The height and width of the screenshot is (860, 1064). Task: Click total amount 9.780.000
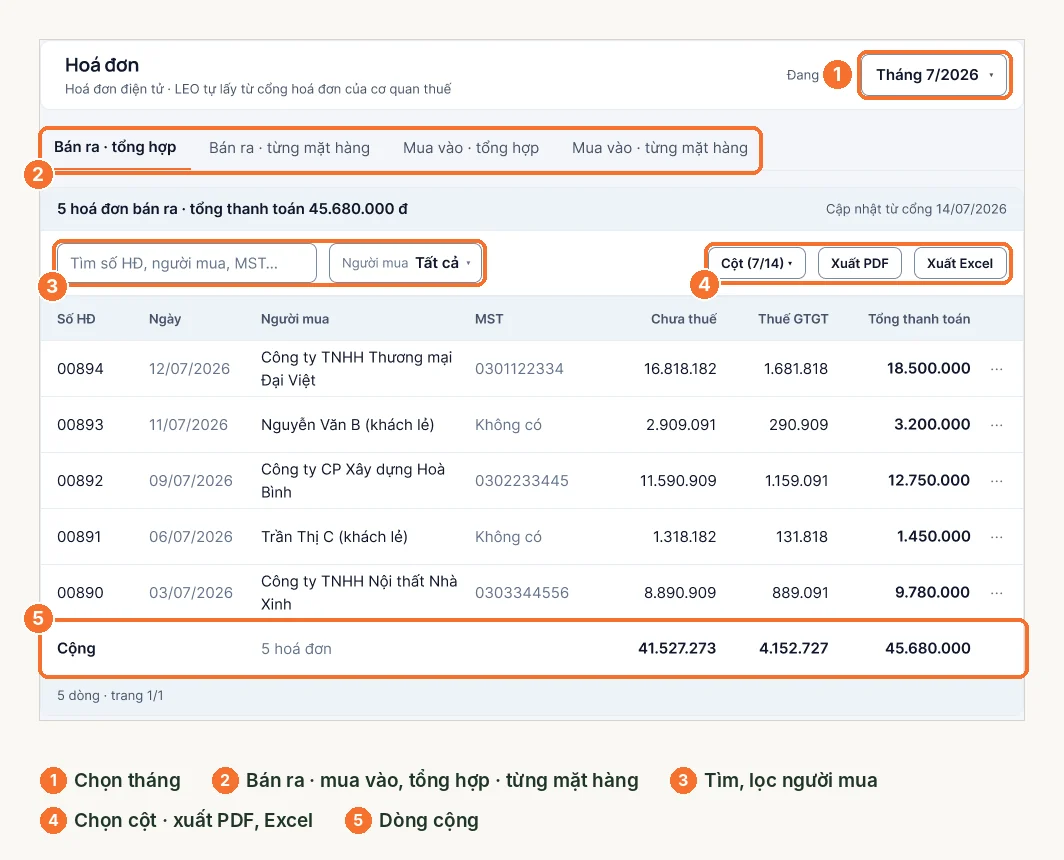(932, 593)
